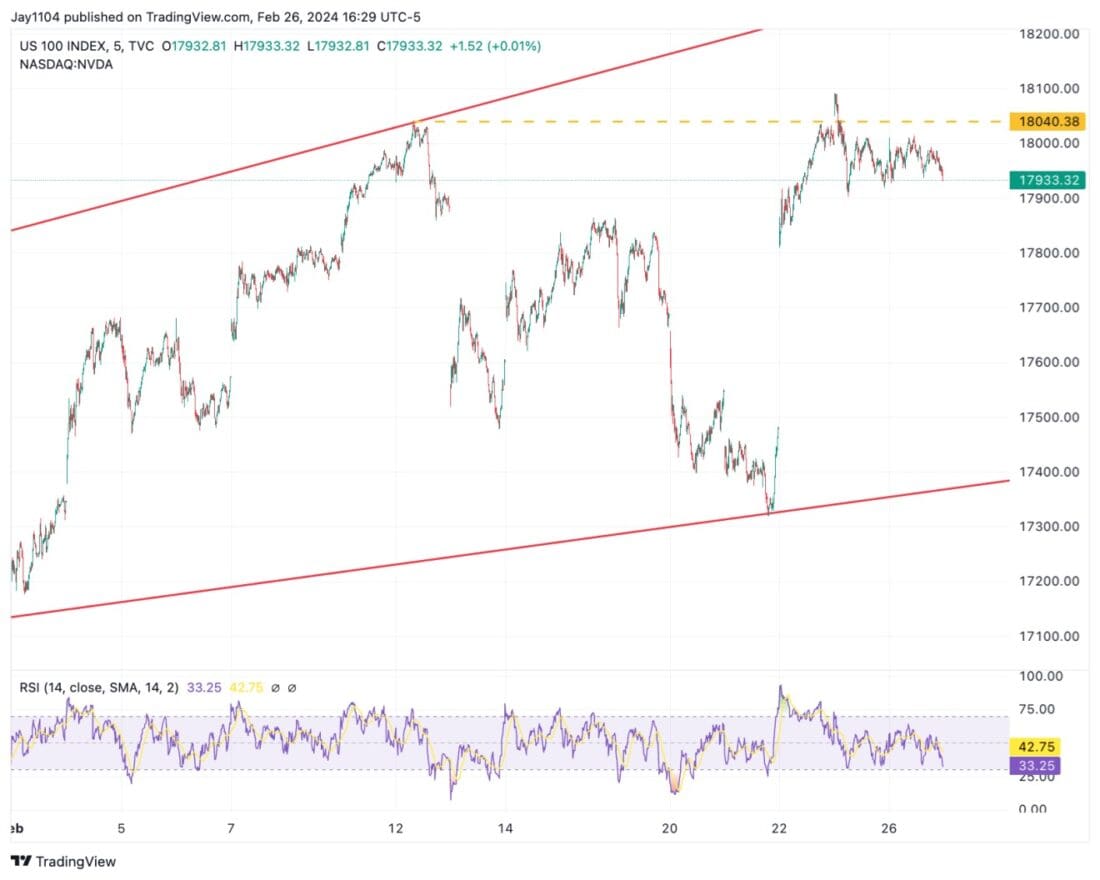This screenshot has height=880, width=1100.
Task: Hide the RSI SMA via second ∅ icon
Action: (292, 687)
